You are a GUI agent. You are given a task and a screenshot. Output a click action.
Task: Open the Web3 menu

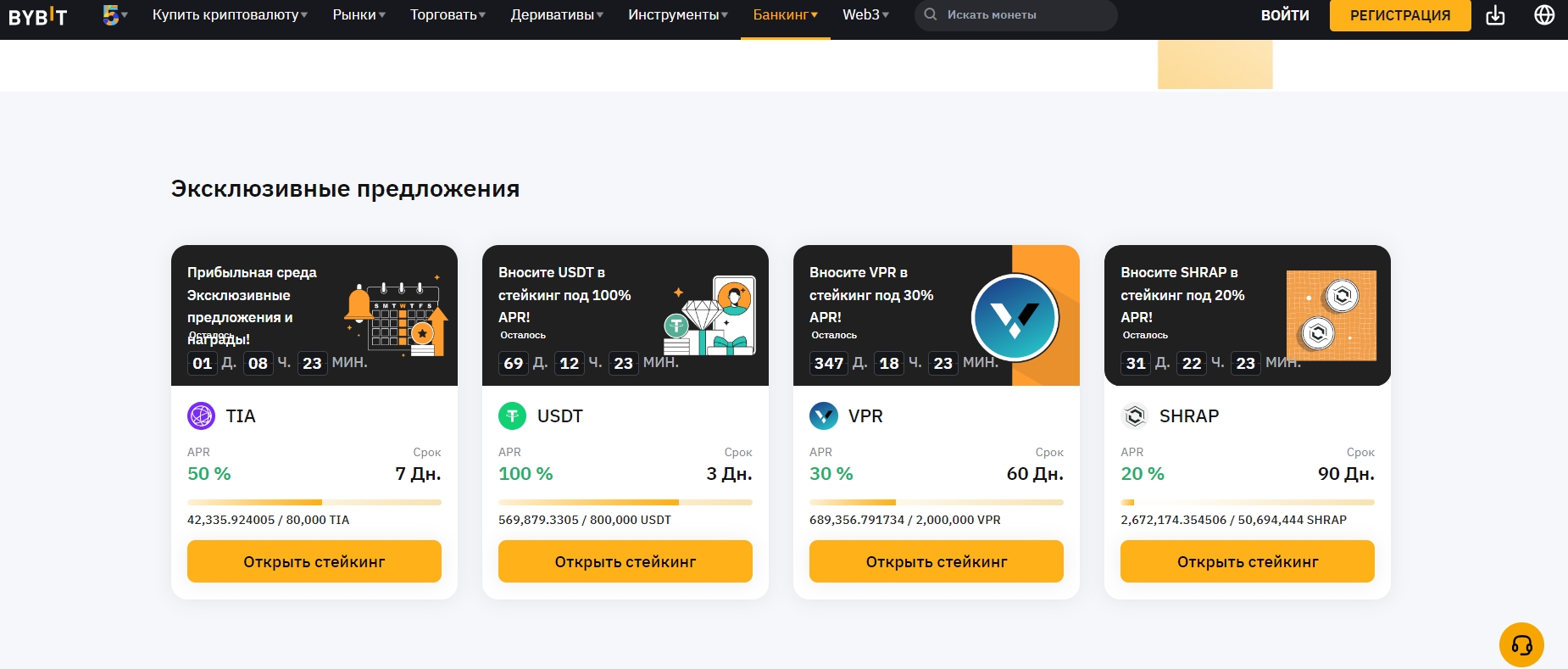(x=865, y=14)
